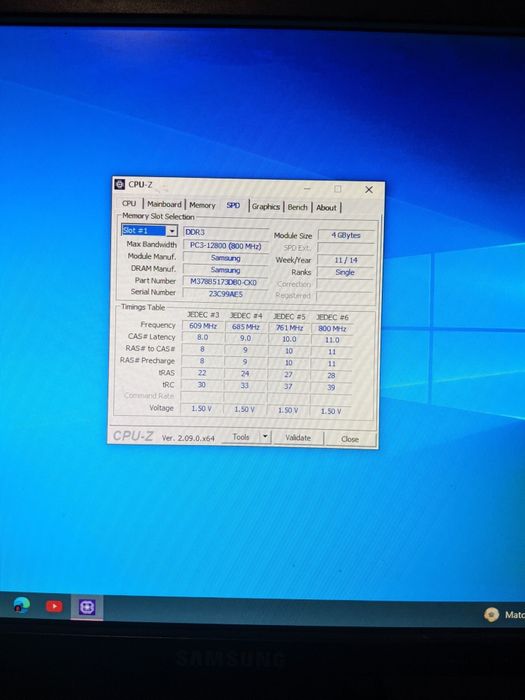
Task: Click the JEDEC #5 column header
Action: pos(289,317)
